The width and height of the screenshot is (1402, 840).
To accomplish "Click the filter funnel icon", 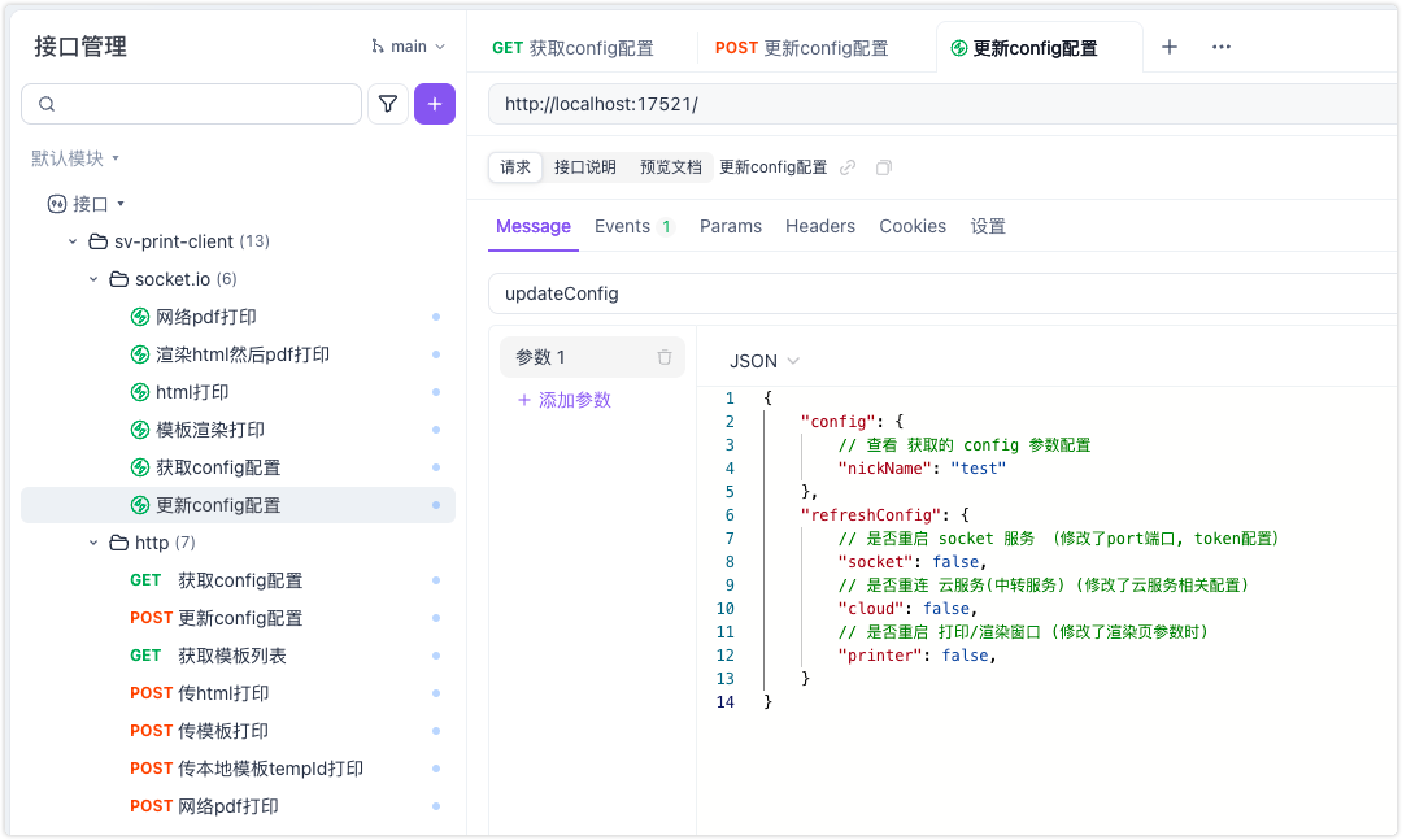I will tap(387, 104).
